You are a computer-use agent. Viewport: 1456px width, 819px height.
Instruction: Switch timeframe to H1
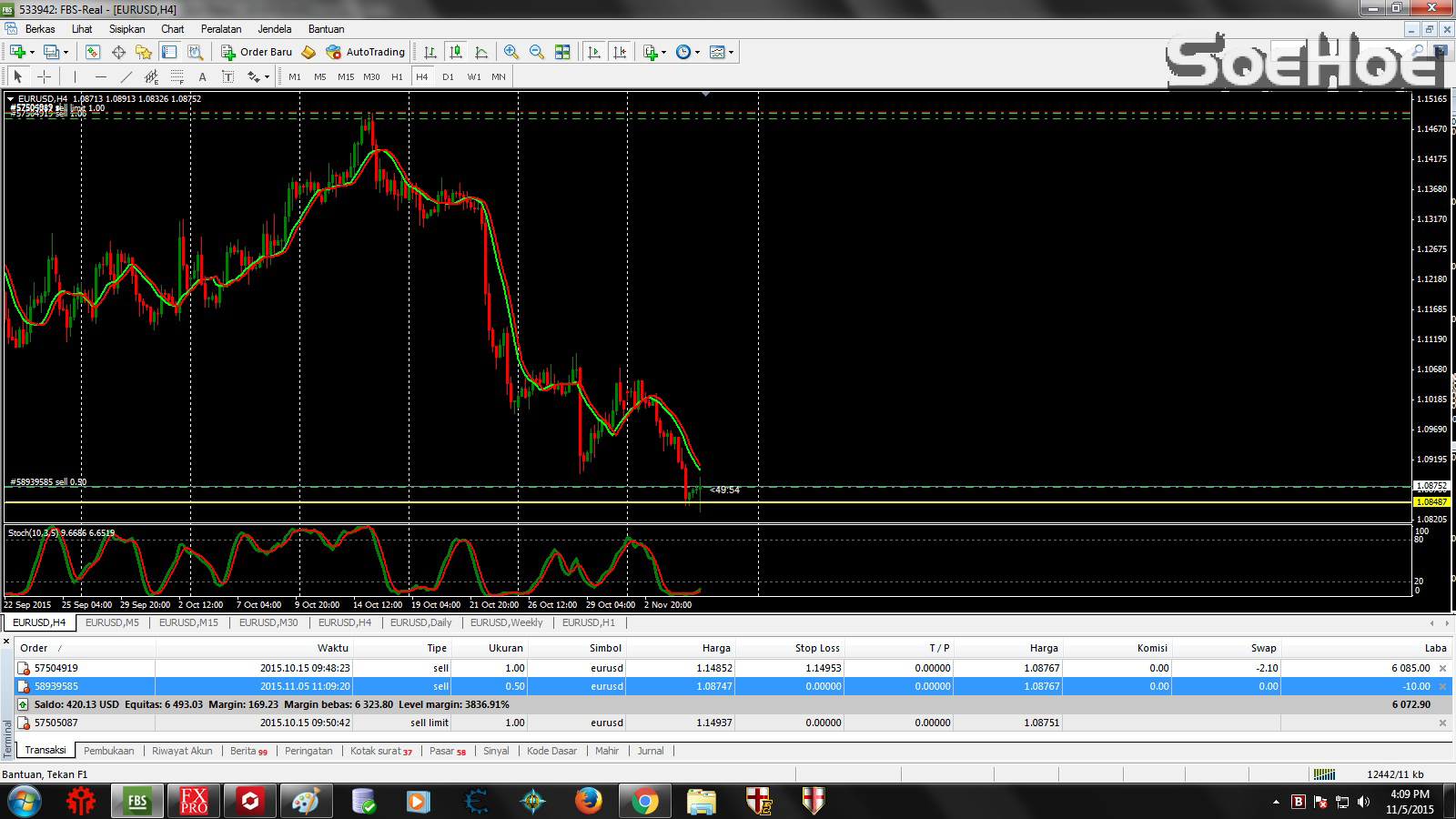tap(397, 76)
